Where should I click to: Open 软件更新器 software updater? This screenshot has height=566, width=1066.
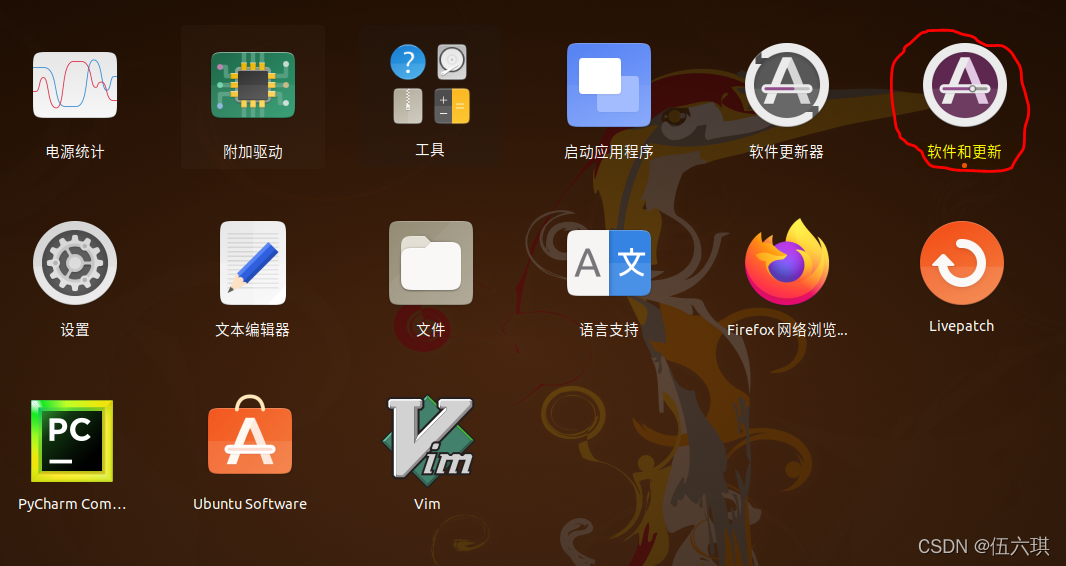[x=787, y=85]
